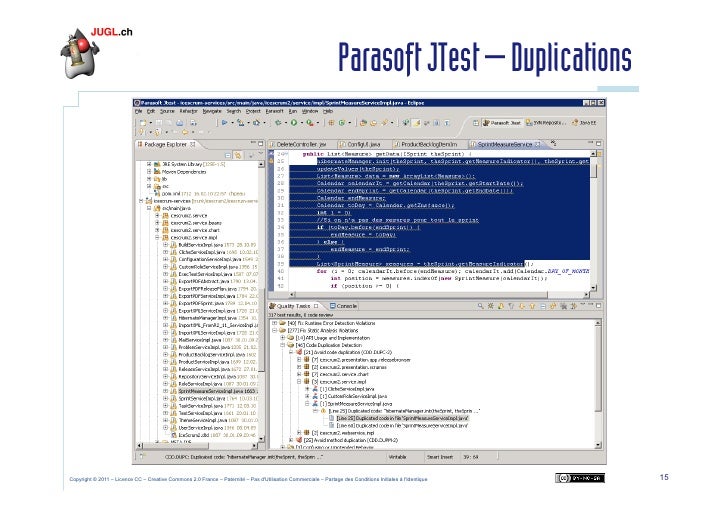This screenshot has width=728, height=514.
Task: Click the funnel filter icon in Quality Tasks
Action: point(511,306)
